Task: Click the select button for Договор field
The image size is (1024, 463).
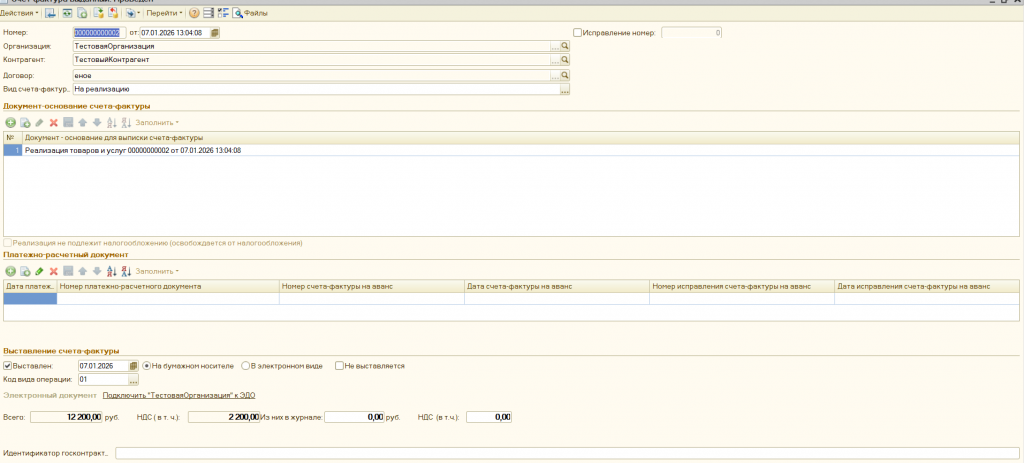Action: [556, 75]
